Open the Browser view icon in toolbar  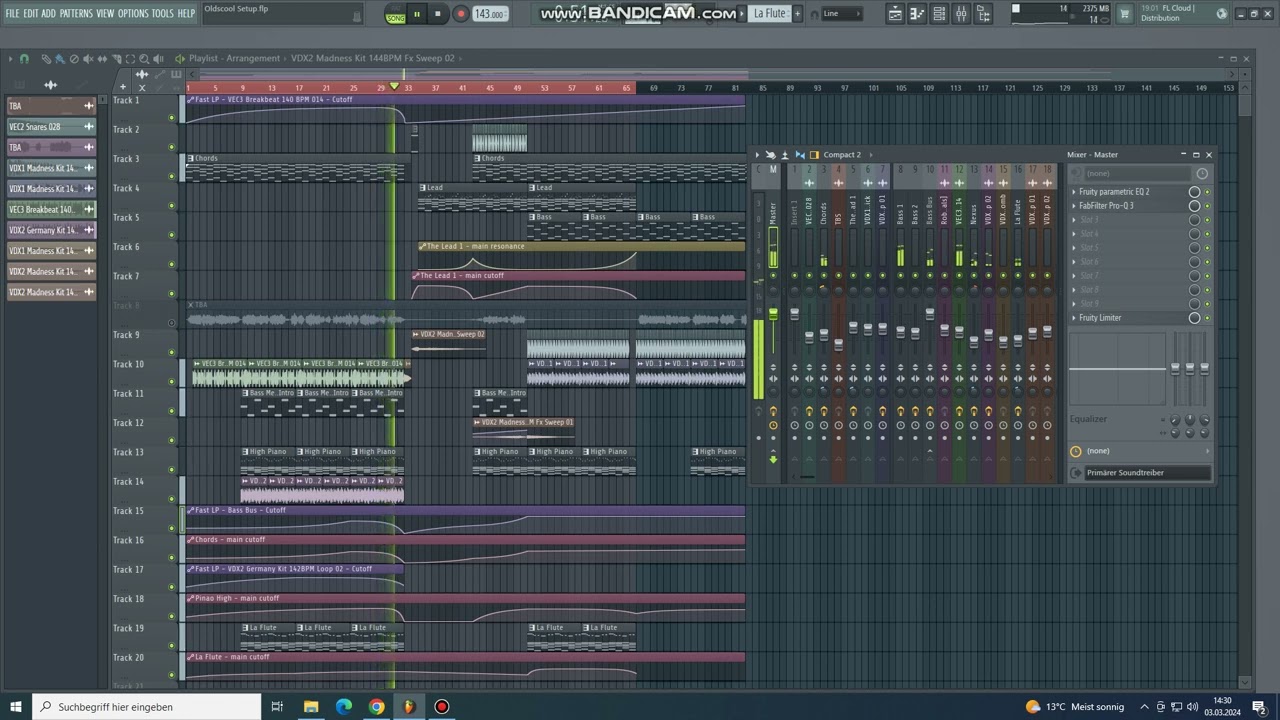(983, 13)
